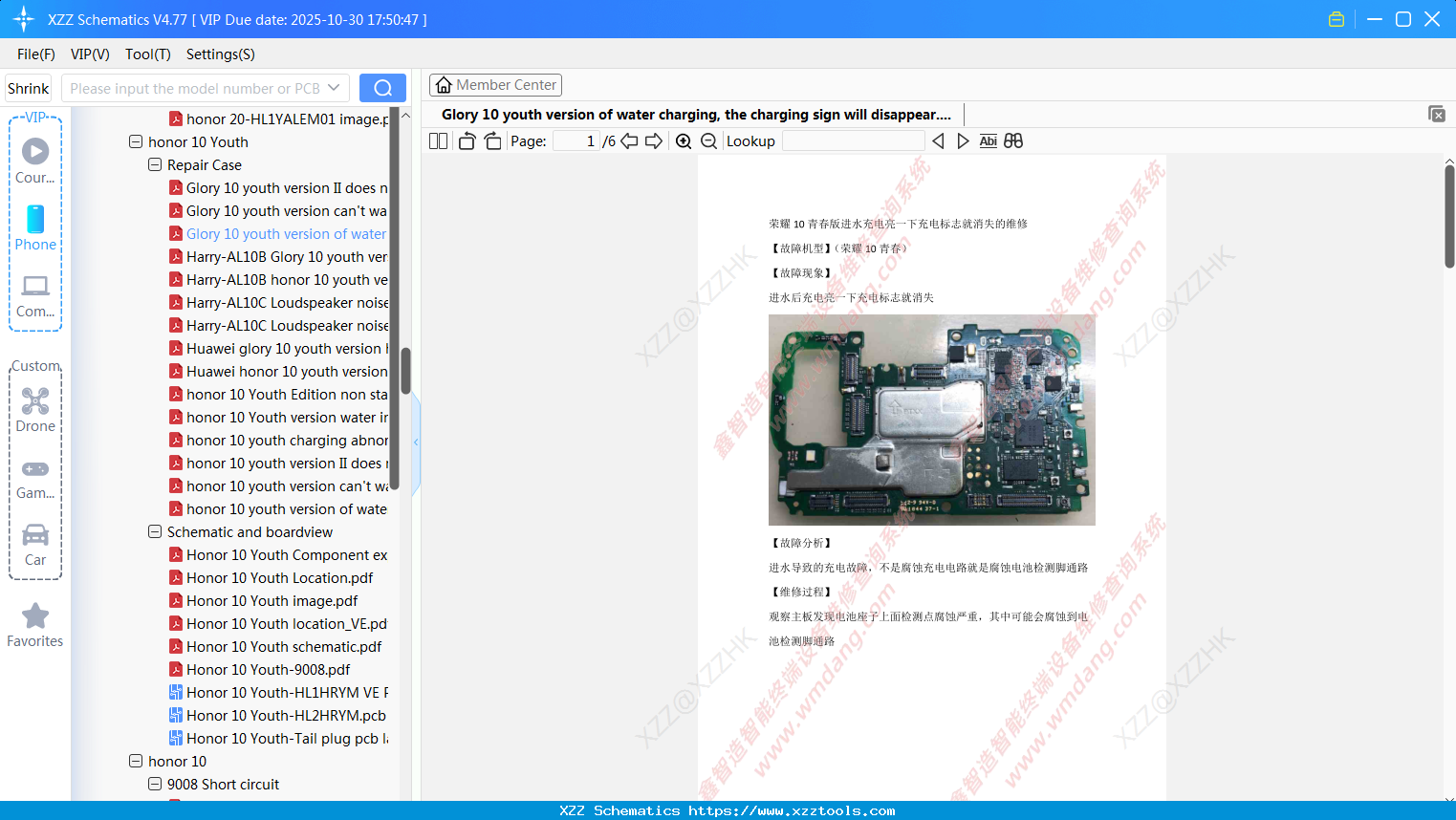Click the document viewer vertical scrollbar
The width and height of the screenshot is (1456, 820).
pyautogui.click(x=1449, y=217)
